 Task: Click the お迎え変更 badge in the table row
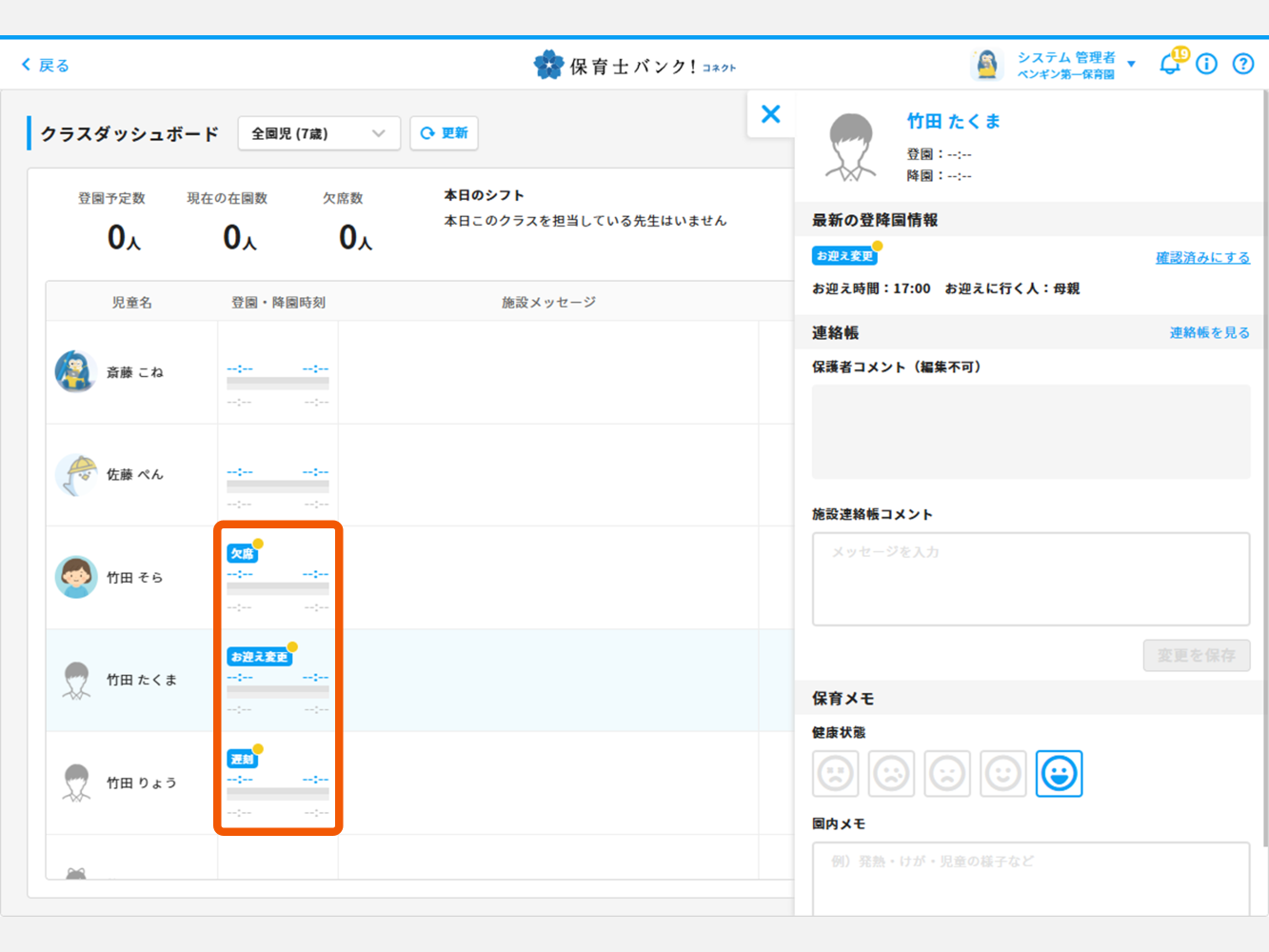click(x=259, y=657)
